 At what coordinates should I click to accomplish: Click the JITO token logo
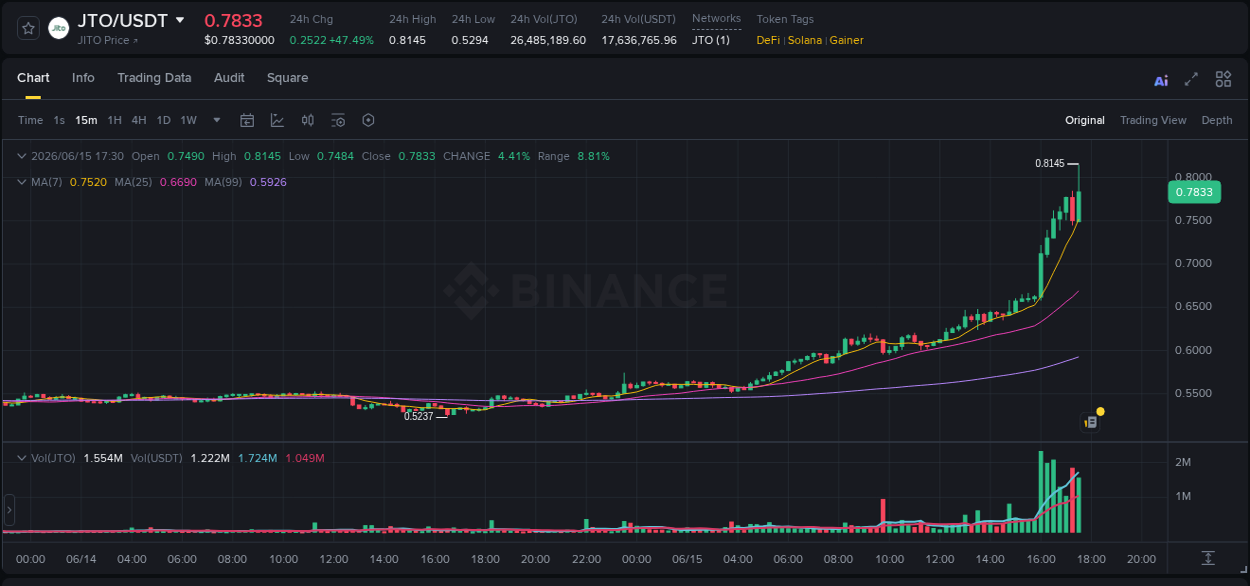(59, 28)
